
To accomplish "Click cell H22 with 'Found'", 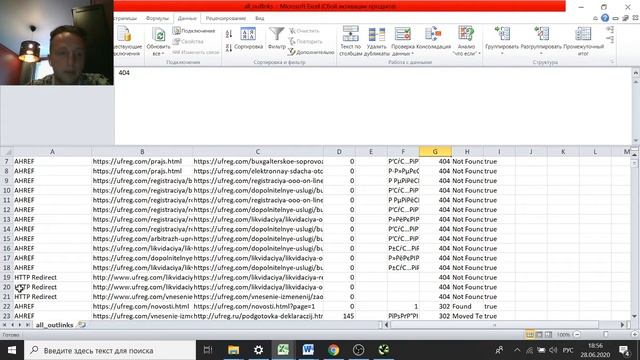I will tap(467, 307).
